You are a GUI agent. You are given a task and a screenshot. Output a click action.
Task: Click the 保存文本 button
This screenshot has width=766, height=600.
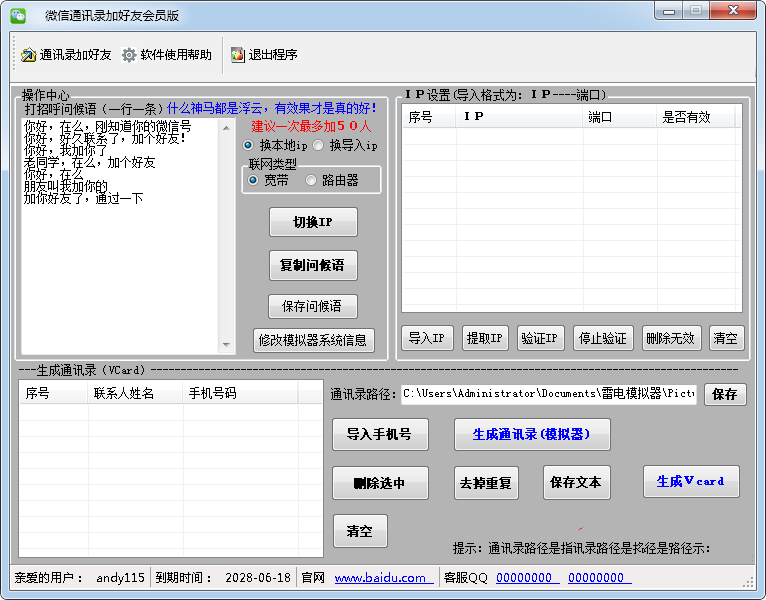(x=576, y=483)
